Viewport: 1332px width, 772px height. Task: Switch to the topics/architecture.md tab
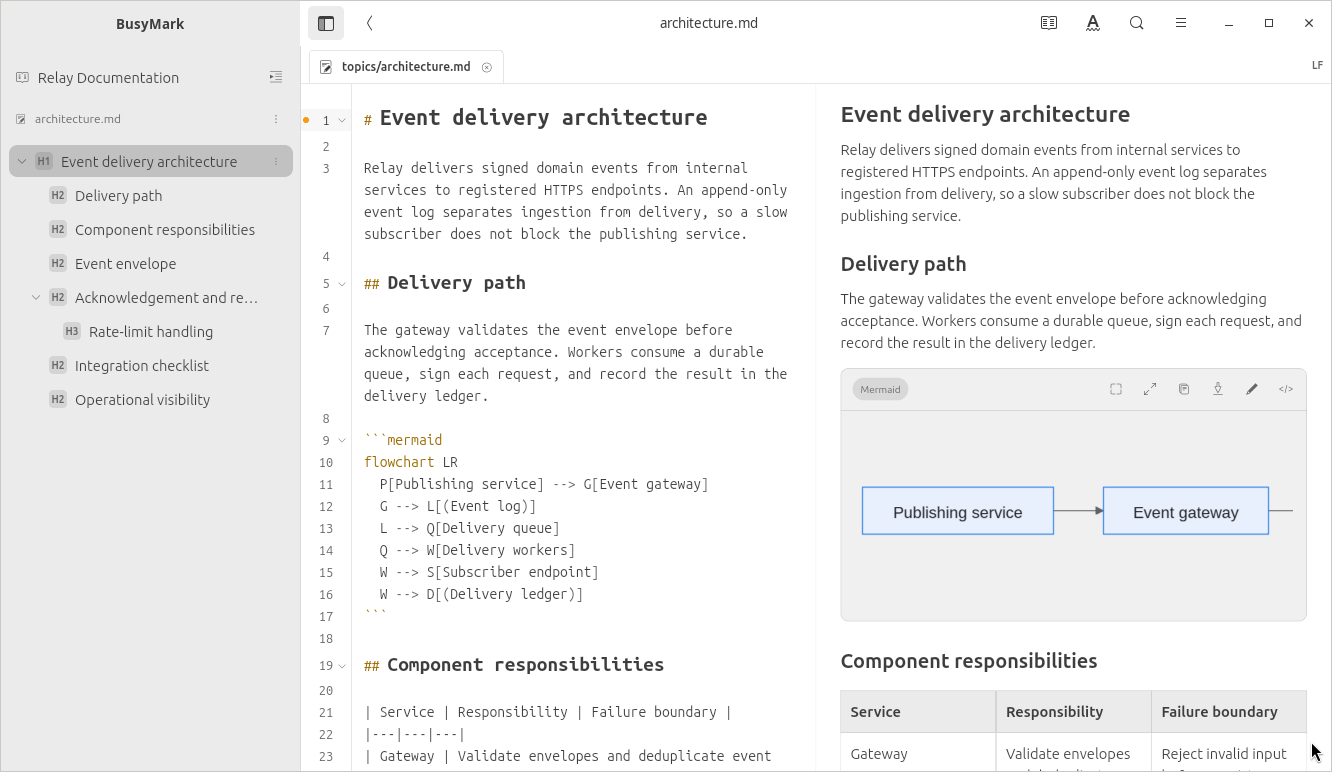[405, 67]
